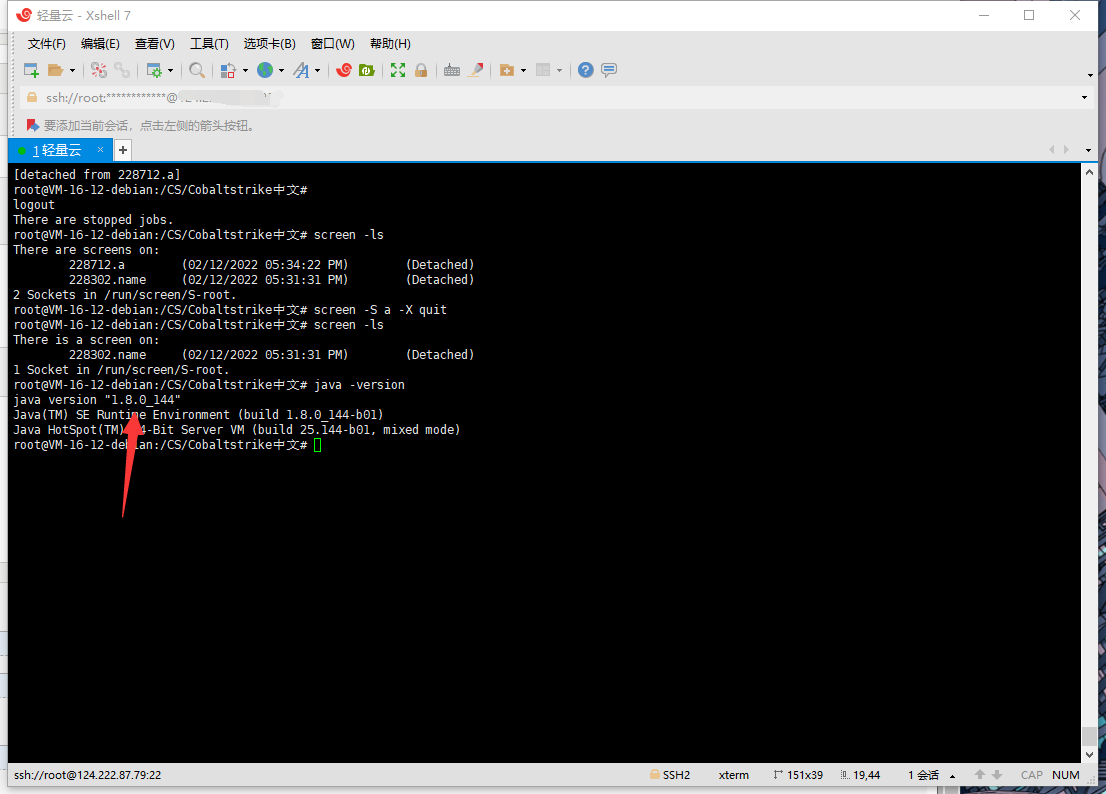The height and width of the screenshot is (794, 1106).
Task: Open the font settings icon
Action: (301, 70)
